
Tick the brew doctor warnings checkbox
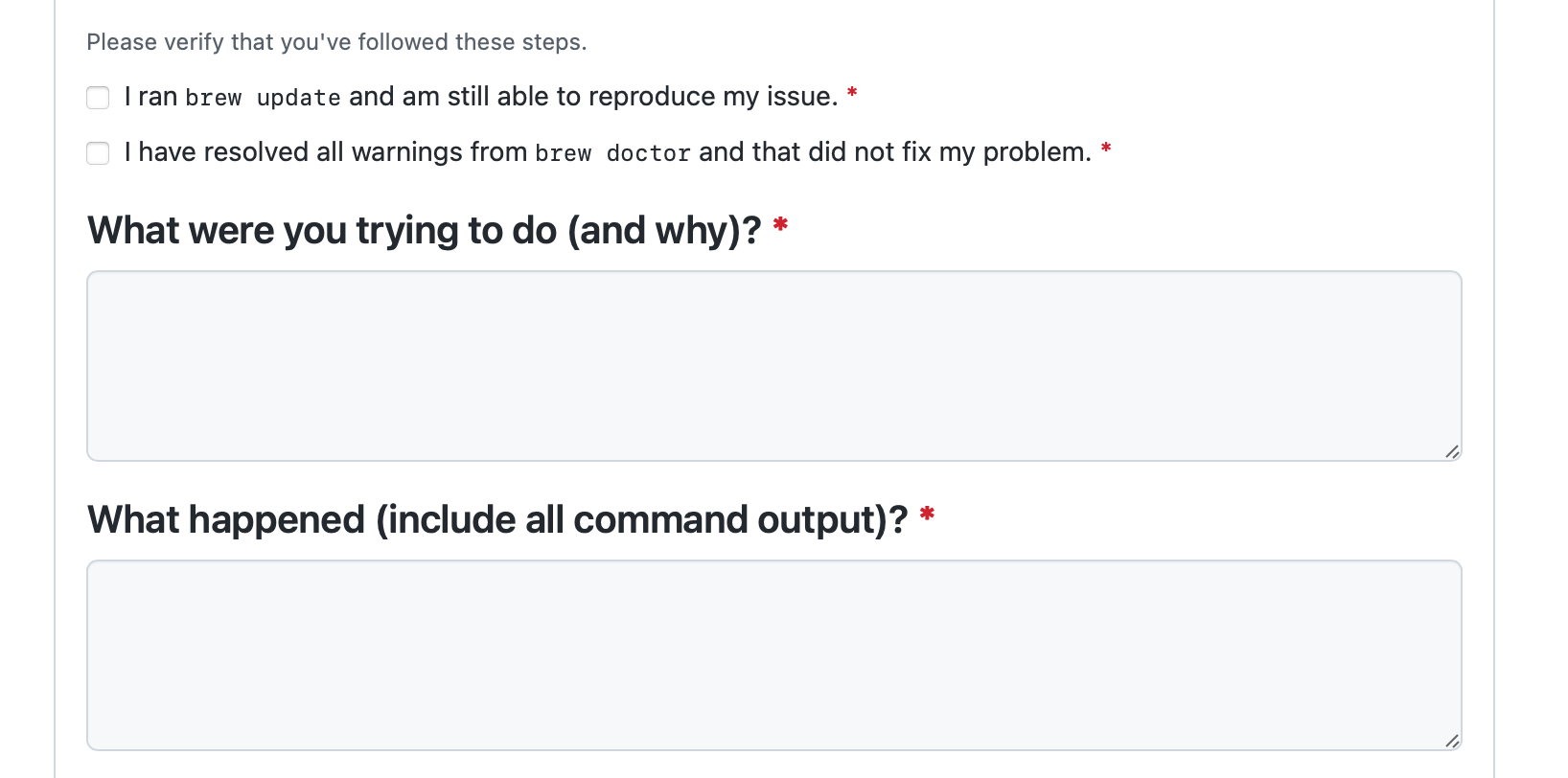coord(98,153)
